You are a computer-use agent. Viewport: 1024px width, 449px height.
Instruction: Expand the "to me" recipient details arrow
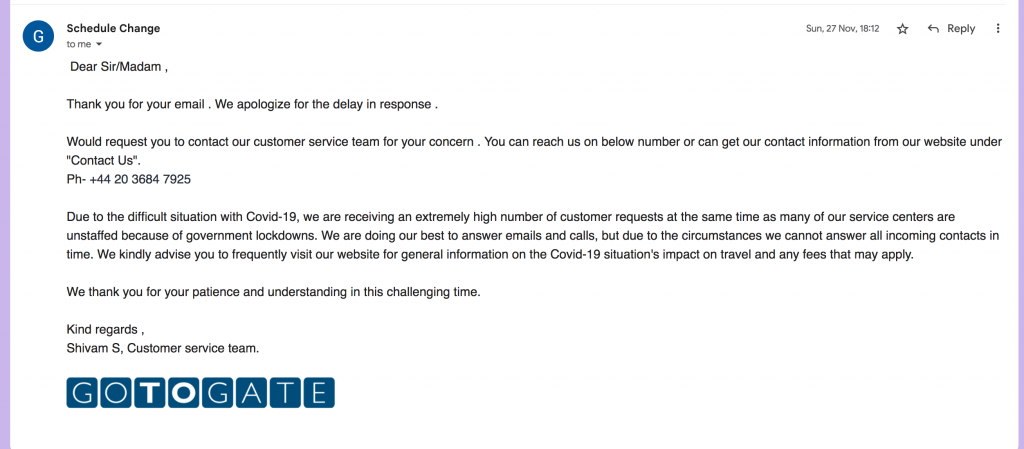[x=97, y=45]
